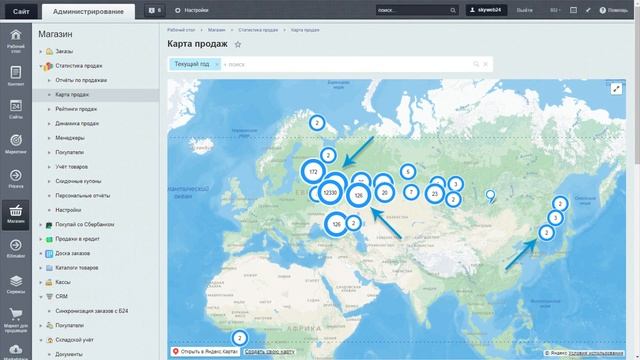Click the notifications counter icon in top bar
Image resolution: width=640 pixels, height=360 pixels.
(155, 10)
